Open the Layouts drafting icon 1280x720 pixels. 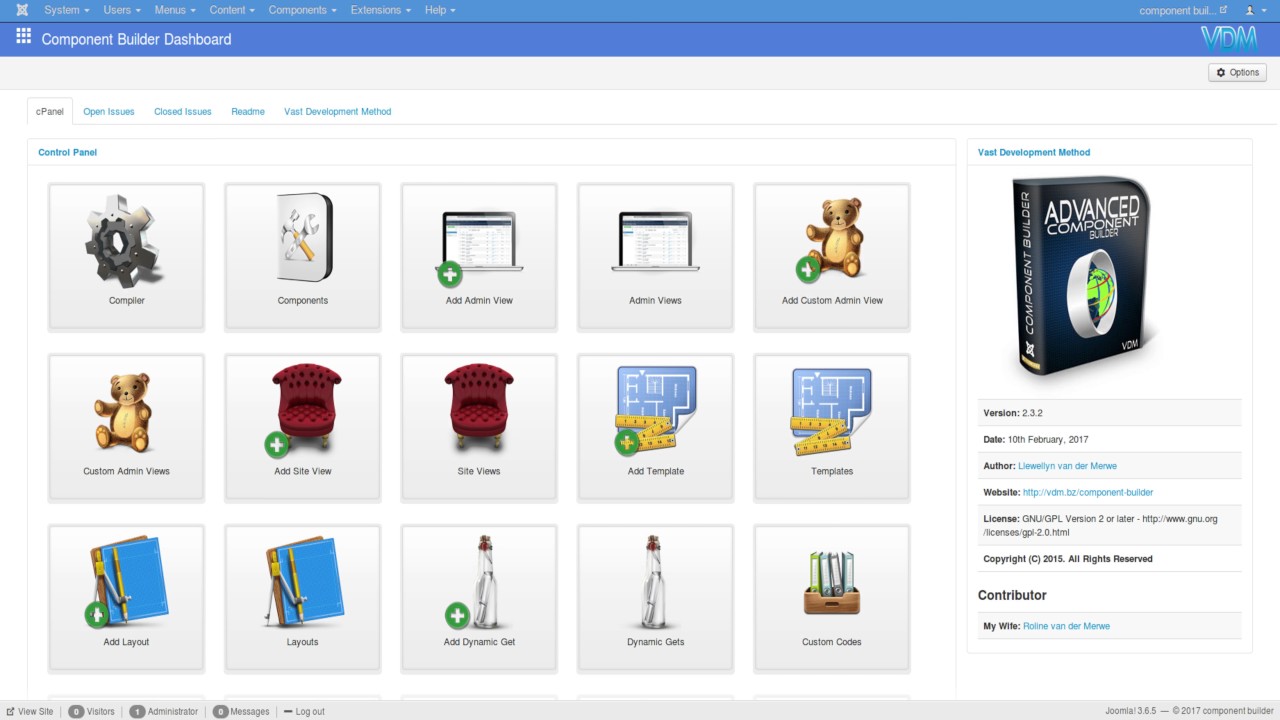point(304,582)
